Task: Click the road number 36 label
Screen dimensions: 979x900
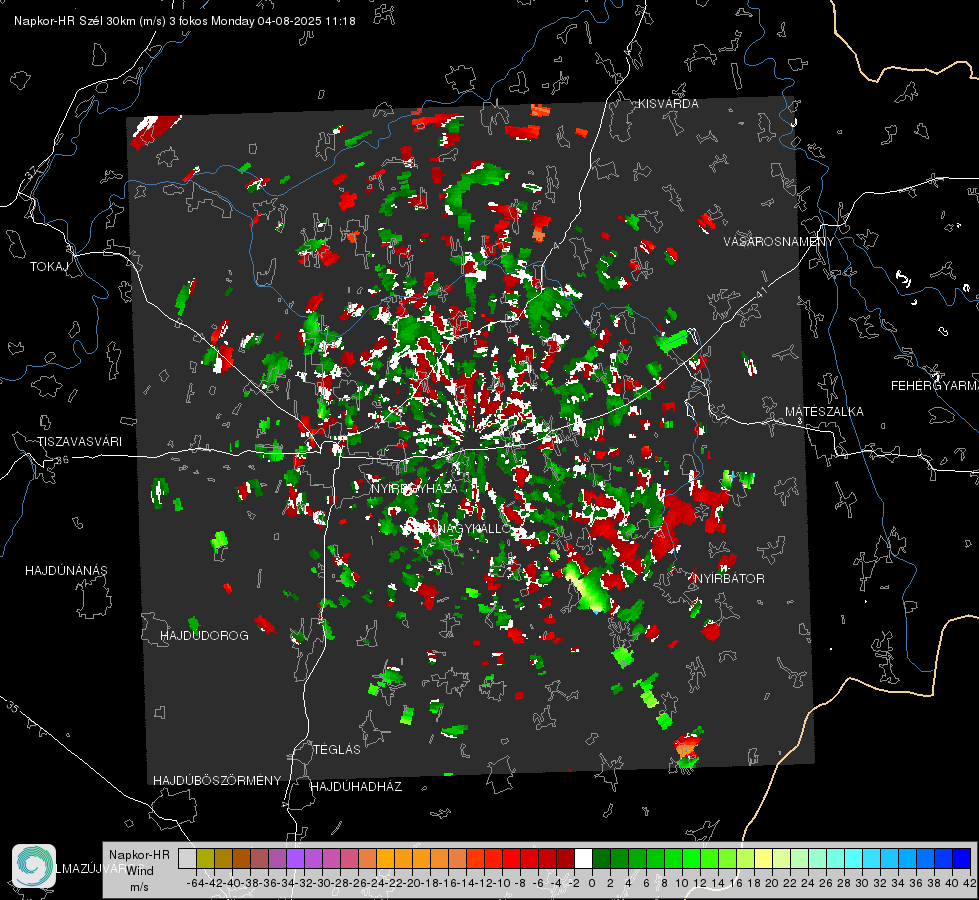Action: 62,460
